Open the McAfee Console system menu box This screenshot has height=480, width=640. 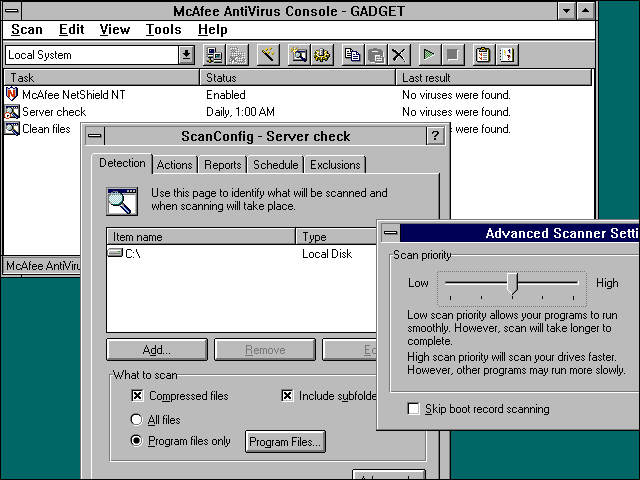12,11
